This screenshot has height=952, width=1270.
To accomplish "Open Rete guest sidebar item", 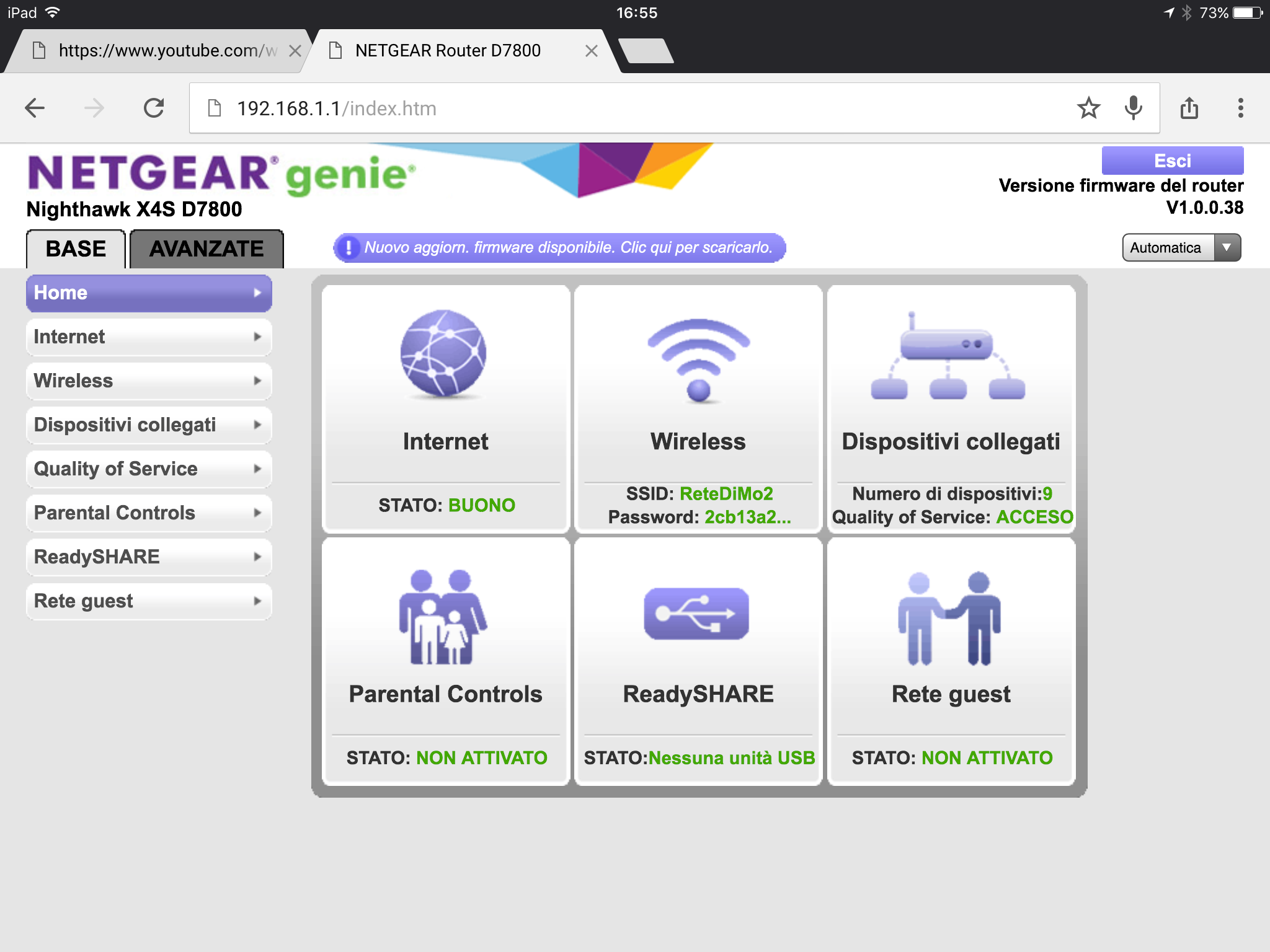I will coord(149,601).
